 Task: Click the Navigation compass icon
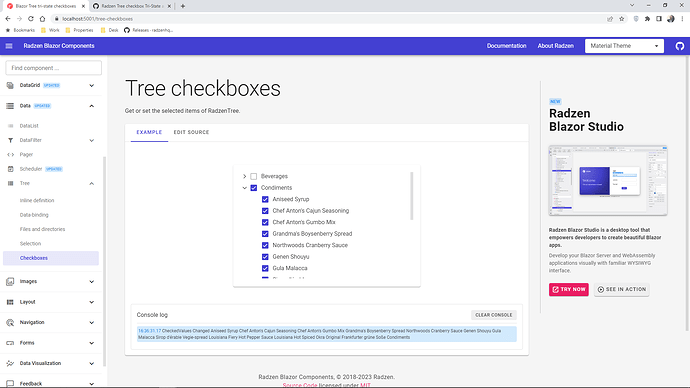point(10,322)
